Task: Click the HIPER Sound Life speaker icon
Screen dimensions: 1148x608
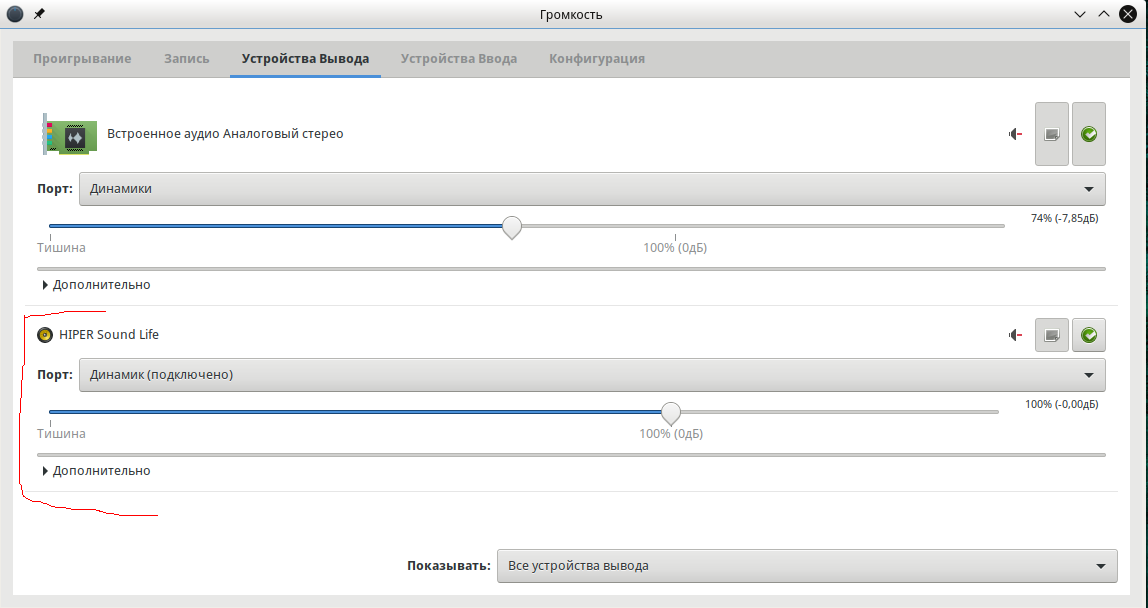Action: coord(45,335)
